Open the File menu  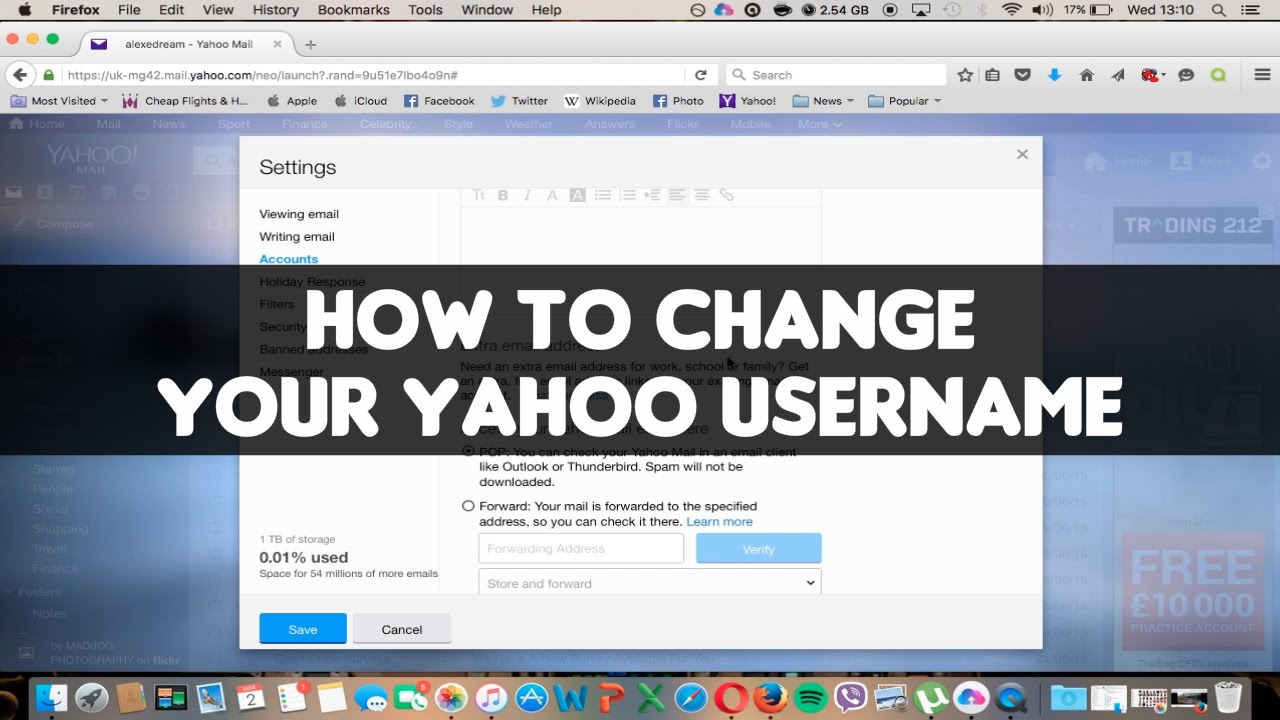(x=129, y=10)
